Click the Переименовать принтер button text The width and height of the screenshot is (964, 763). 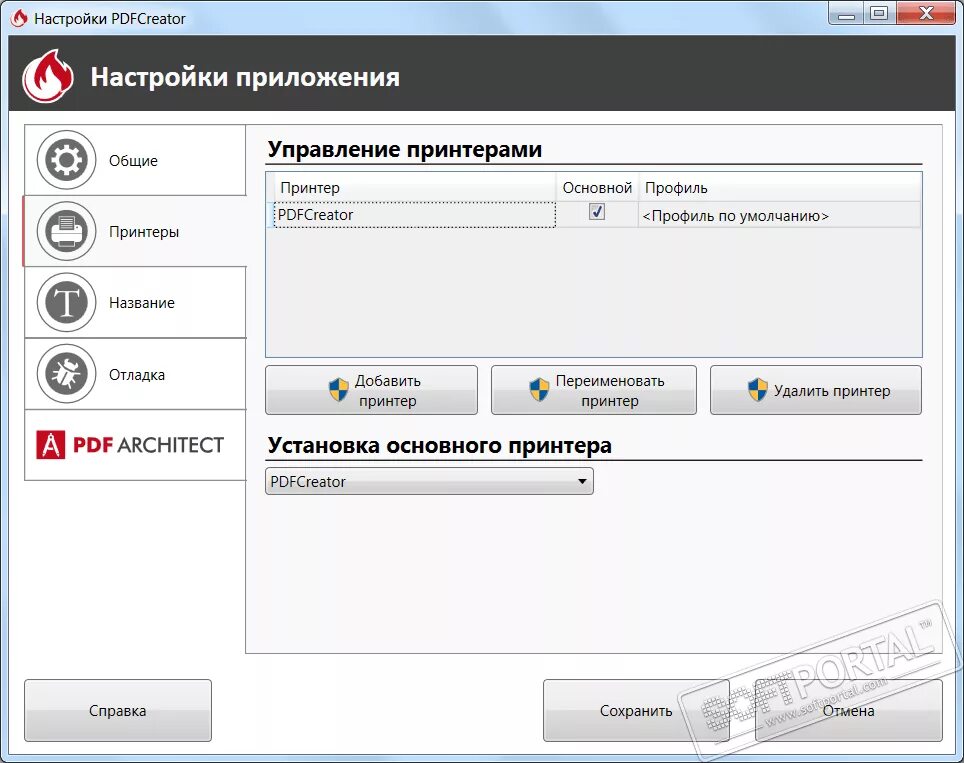pos(610,390)
